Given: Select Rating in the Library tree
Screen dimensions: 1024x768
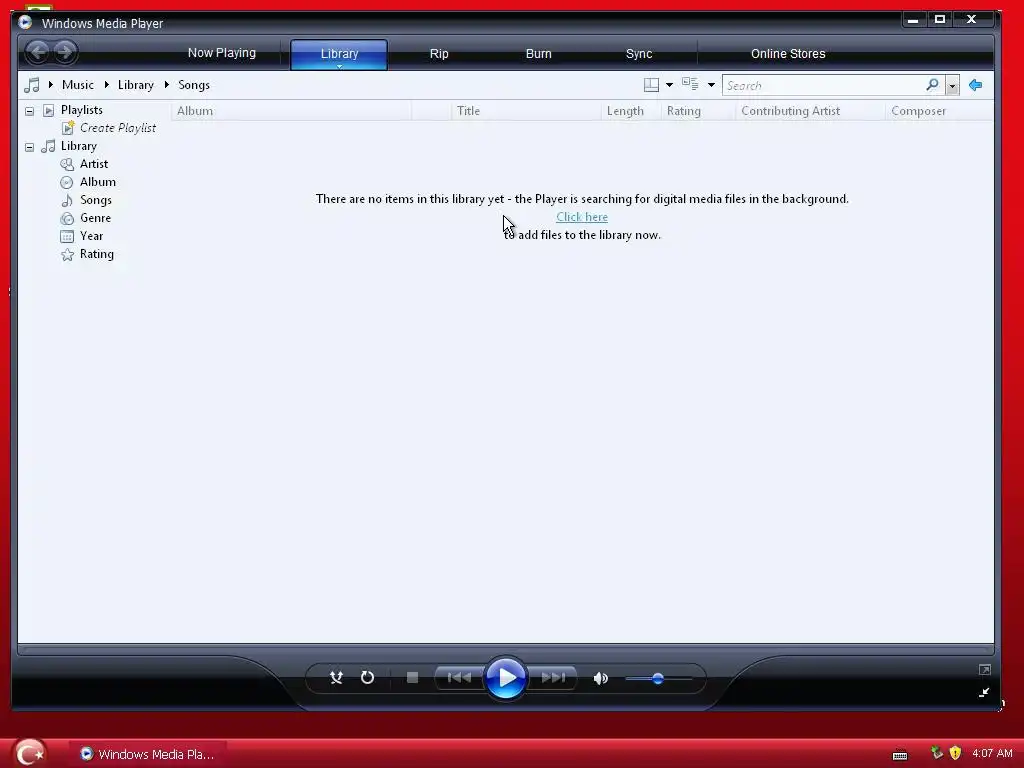Looking at the screenshot, I should click(97, 254).
